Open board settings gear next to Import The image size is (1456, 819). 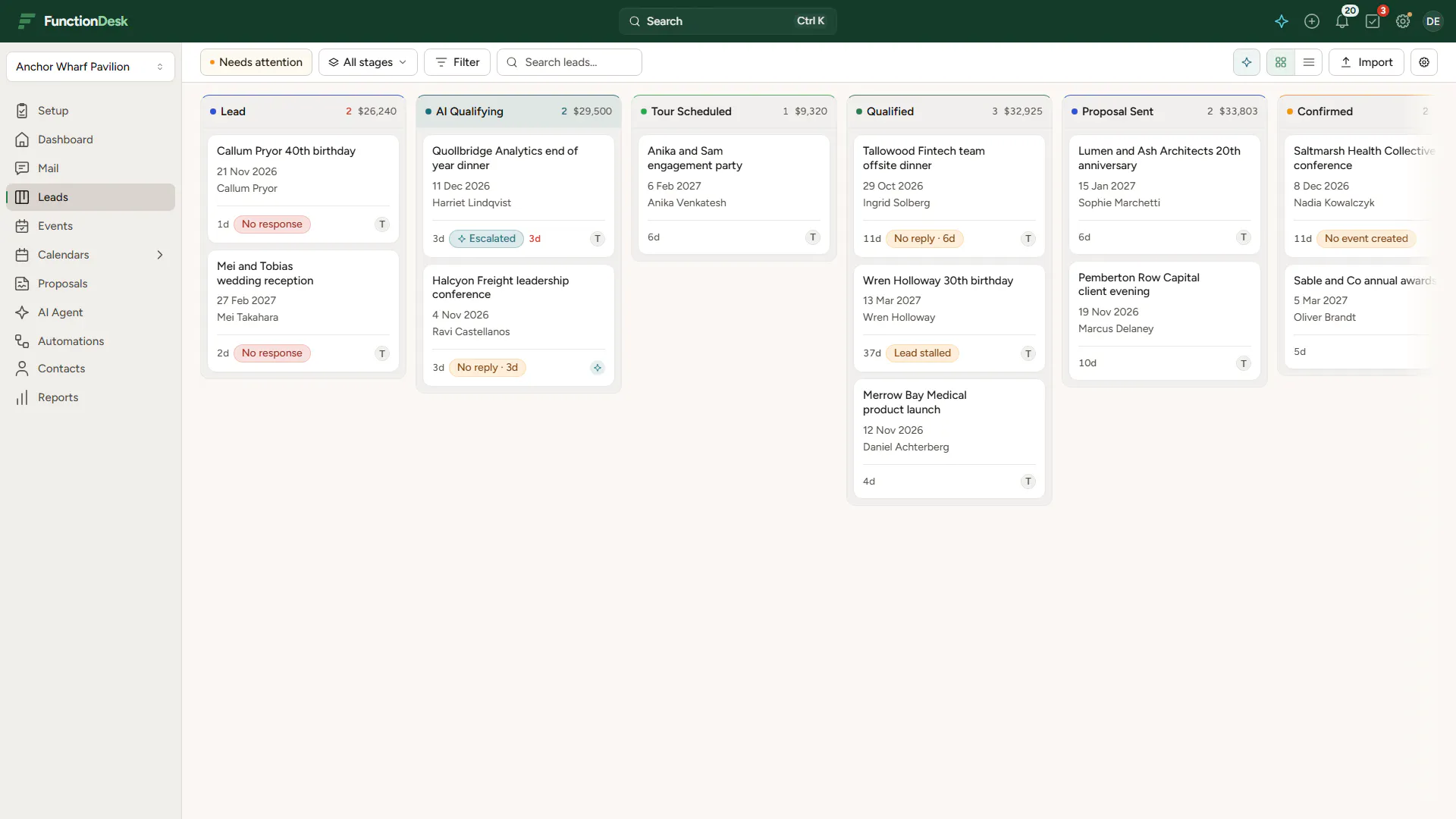(x=1424, y=62)
